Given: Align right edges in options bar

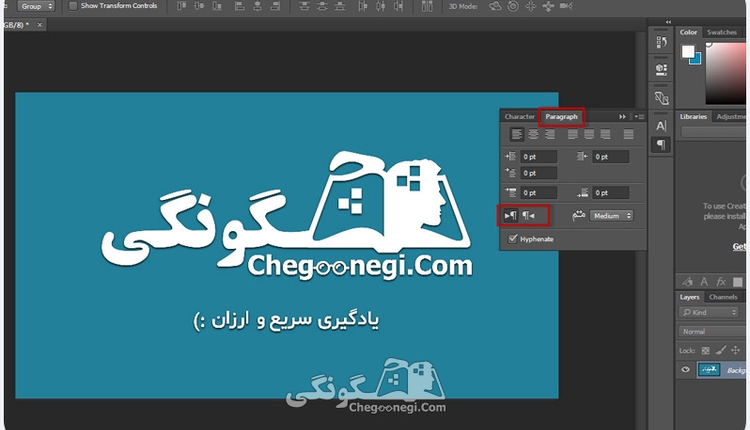Looking at the screenshot, I should (275, 6).
